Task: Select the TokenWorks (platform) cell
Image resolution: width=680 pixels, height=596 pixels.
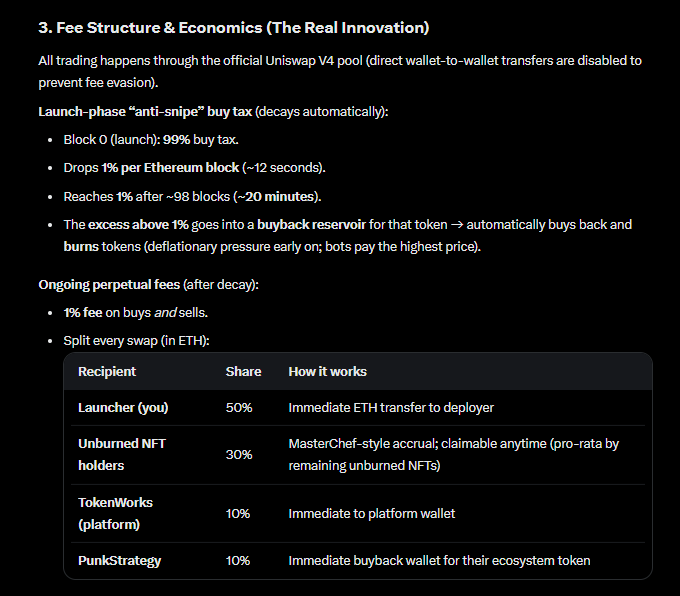Action: pos(115,514)
